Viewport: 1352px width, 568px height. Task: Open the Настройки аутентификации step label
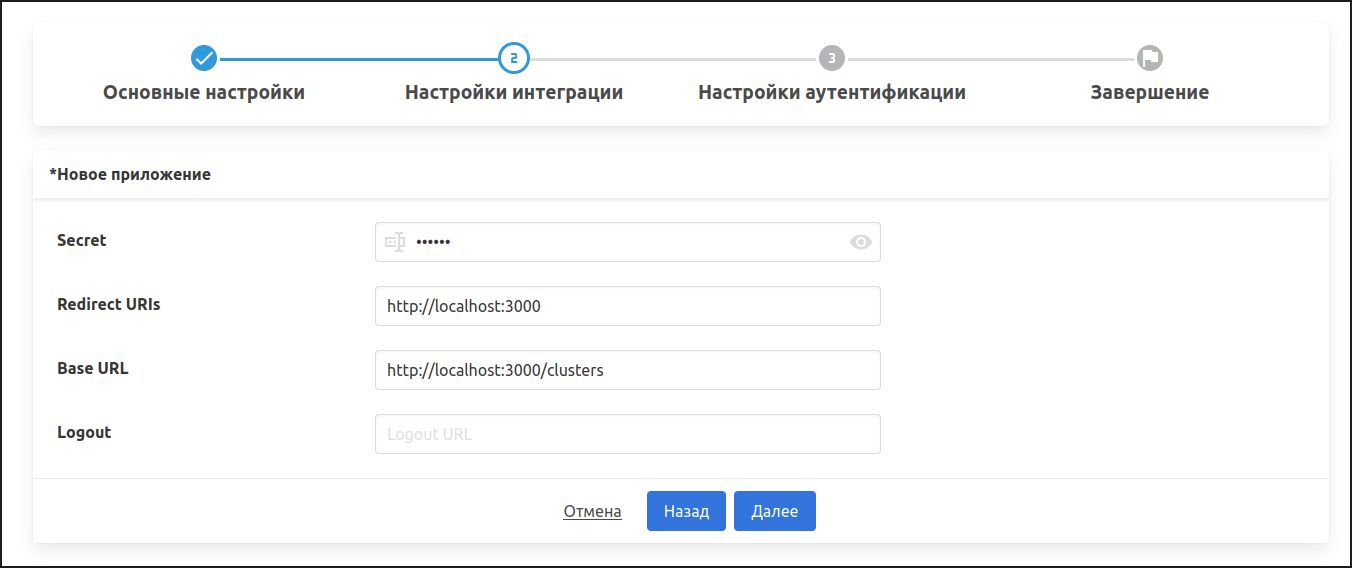click(831, 93)
